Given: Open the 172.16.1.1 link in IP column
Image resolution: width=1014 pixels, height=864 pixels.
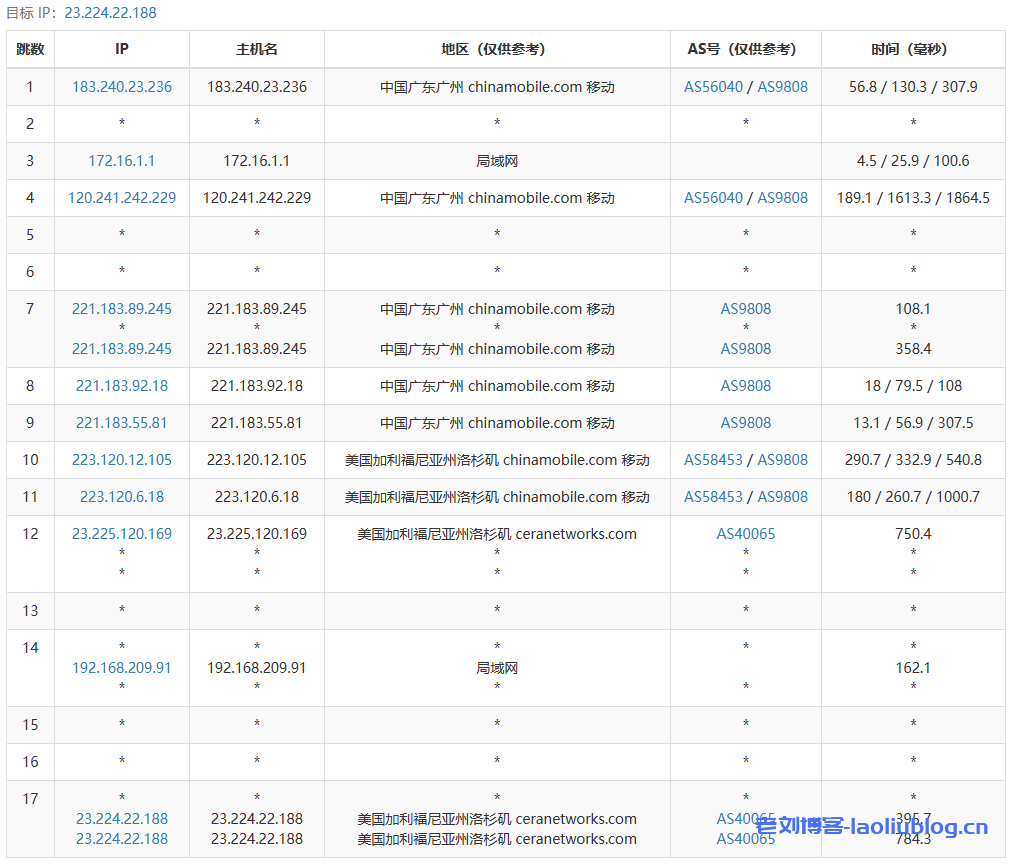Looking at the screenshot, I should 122,161.
